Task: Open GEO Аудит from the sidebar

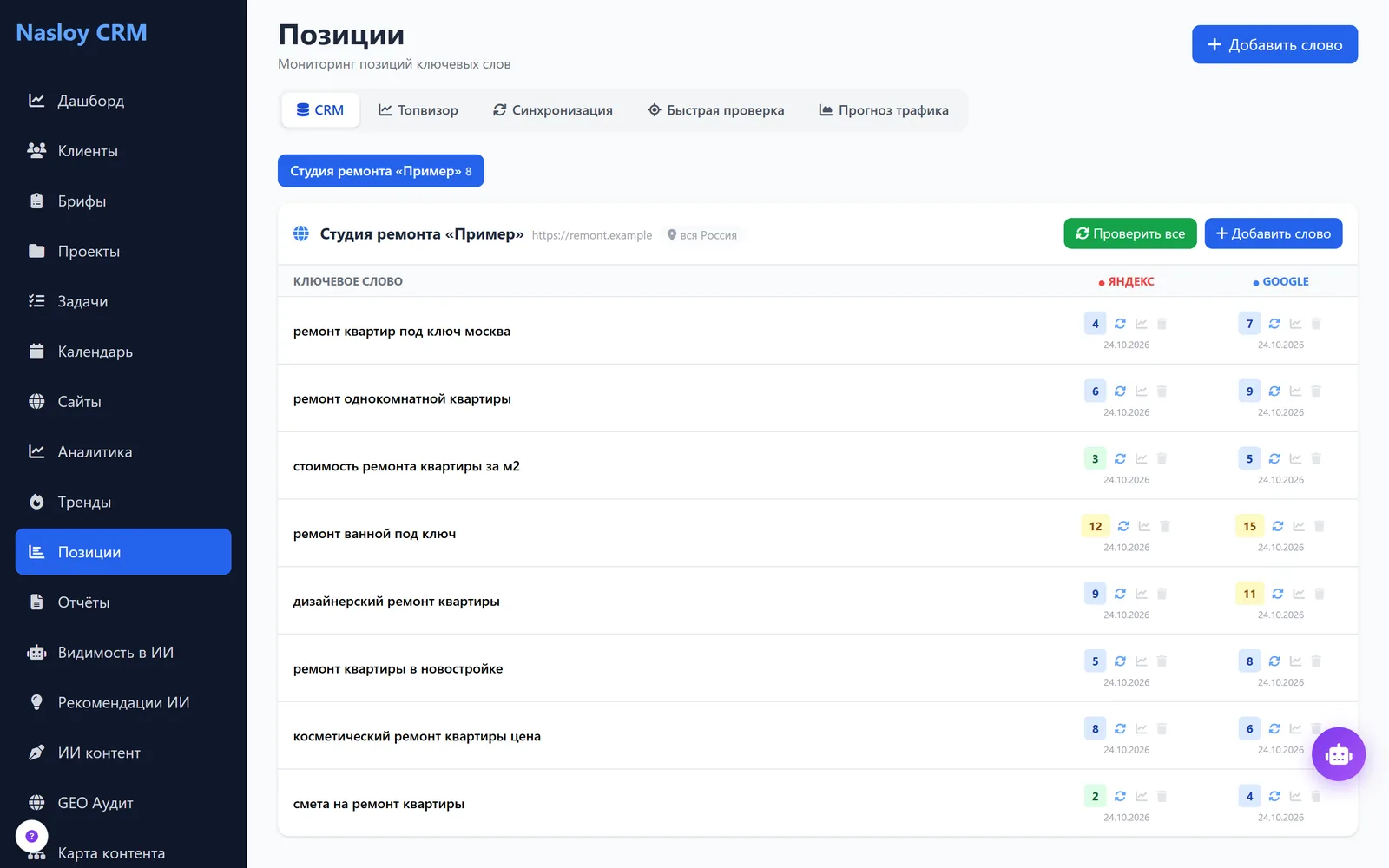Action: click(123, 803)
